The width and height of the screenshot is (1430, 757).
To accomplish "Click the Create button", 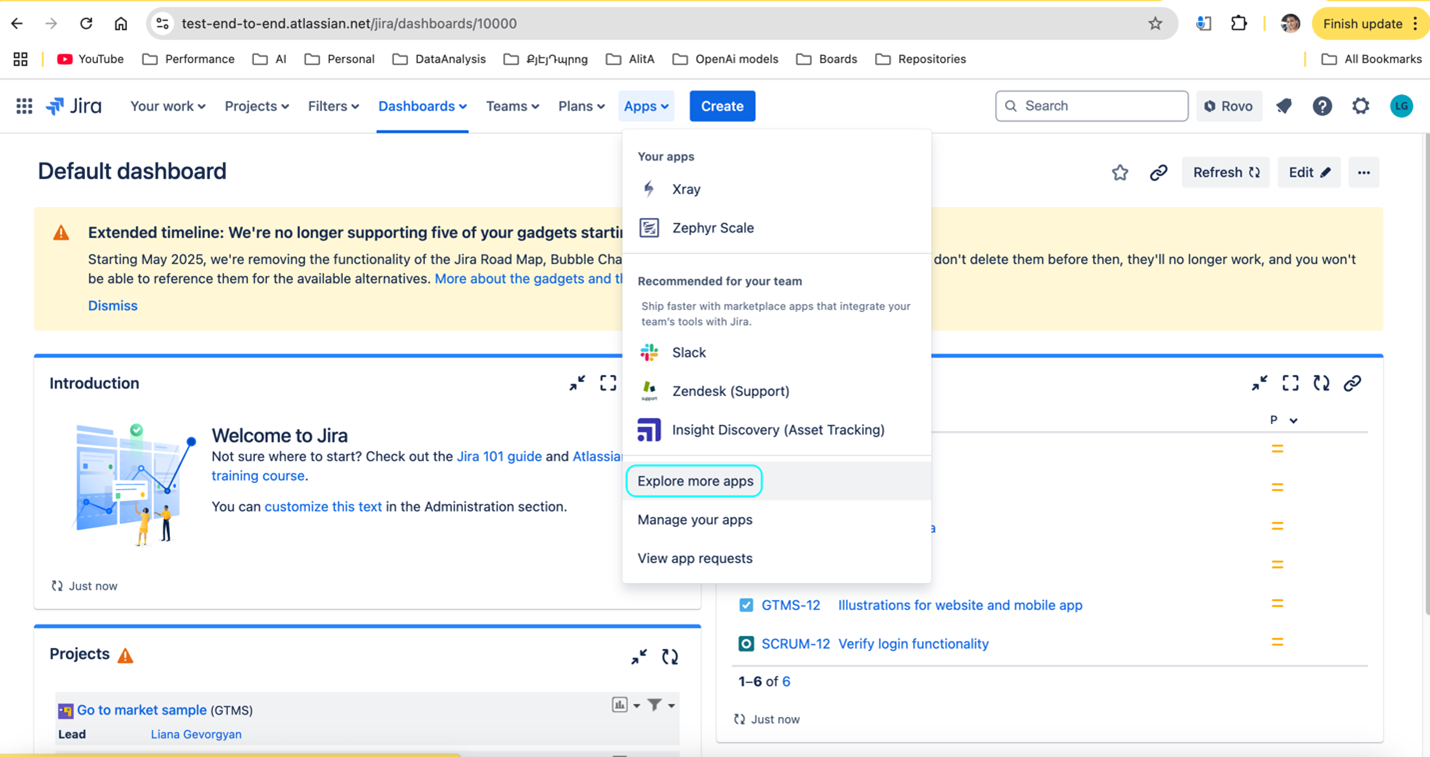I will [x=722, y=106].
